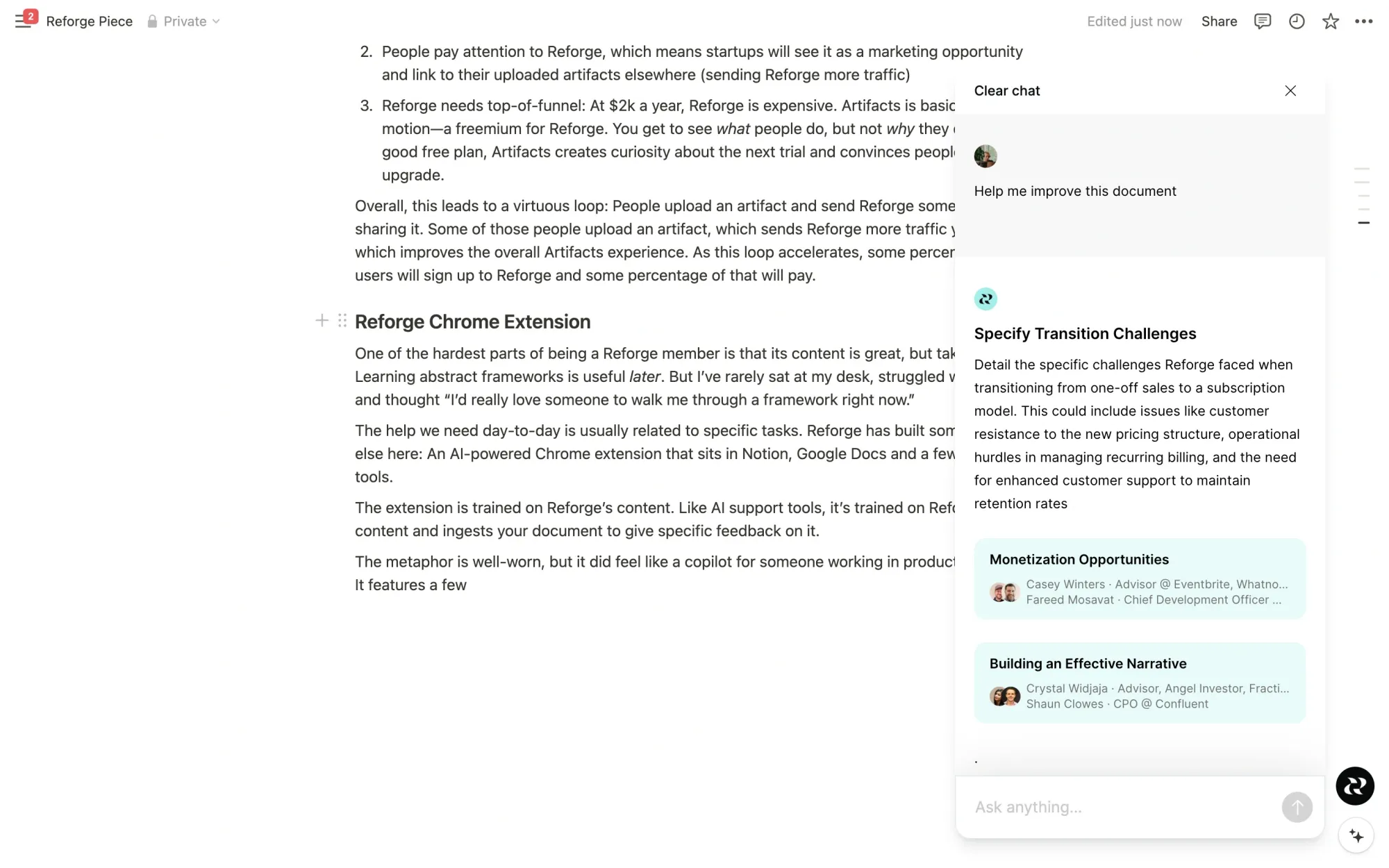Click the floating Reforge AI bubble
This screenshot has width=1389, height=868.
(1357, 786)
